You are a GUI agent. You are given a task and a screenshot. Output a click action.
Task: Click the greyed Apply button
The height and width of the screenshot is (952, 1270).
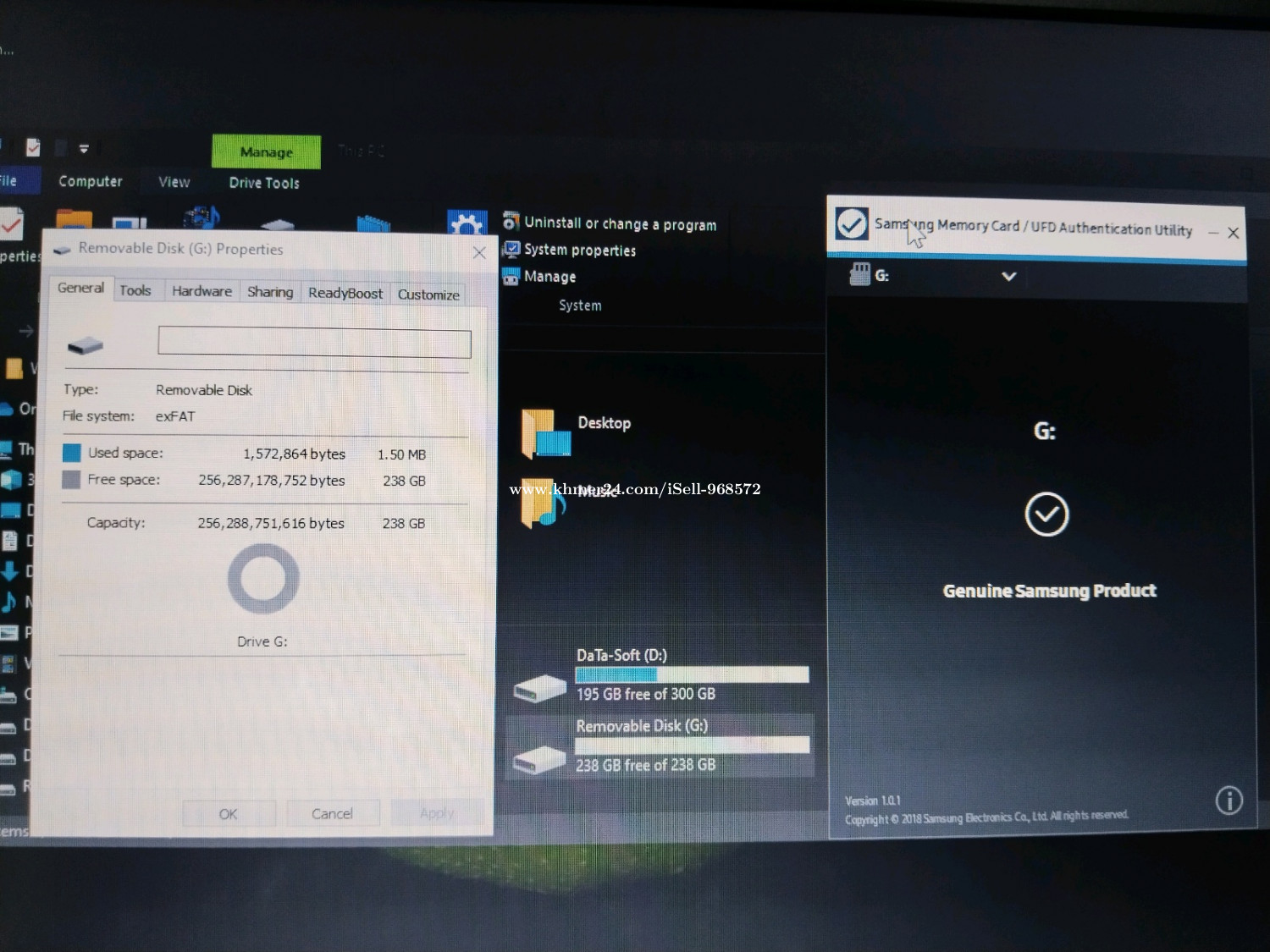point(437,813)
